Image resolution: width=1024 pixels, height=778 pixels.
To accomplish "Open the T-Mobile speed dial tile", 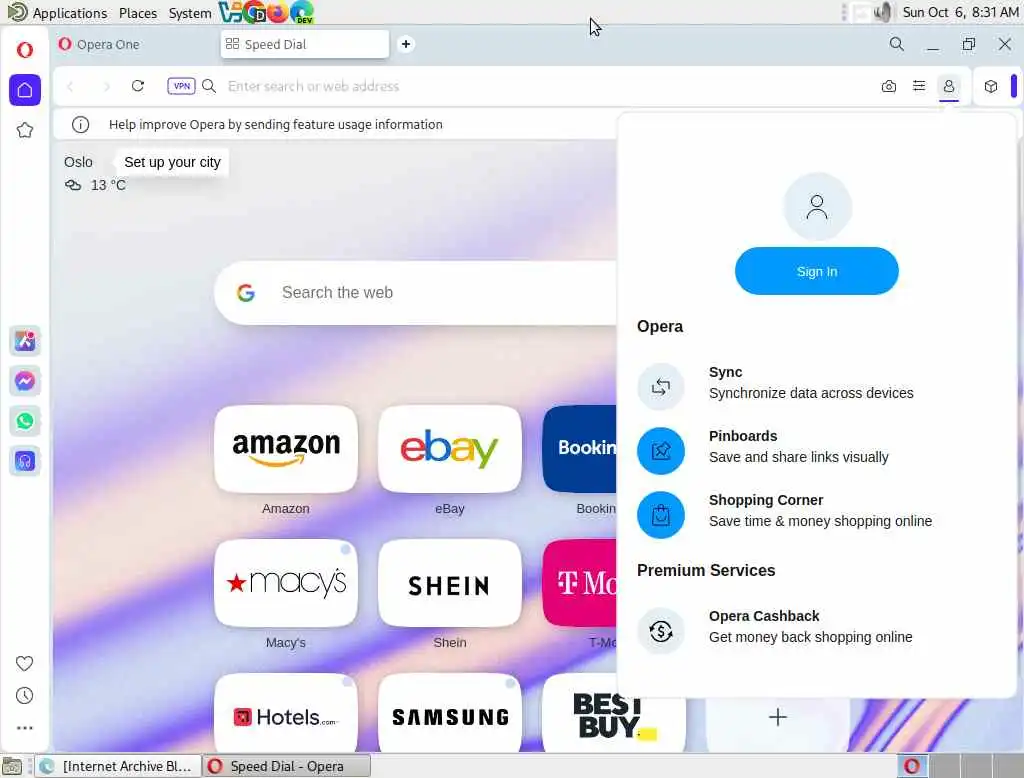I will point(580,583).
